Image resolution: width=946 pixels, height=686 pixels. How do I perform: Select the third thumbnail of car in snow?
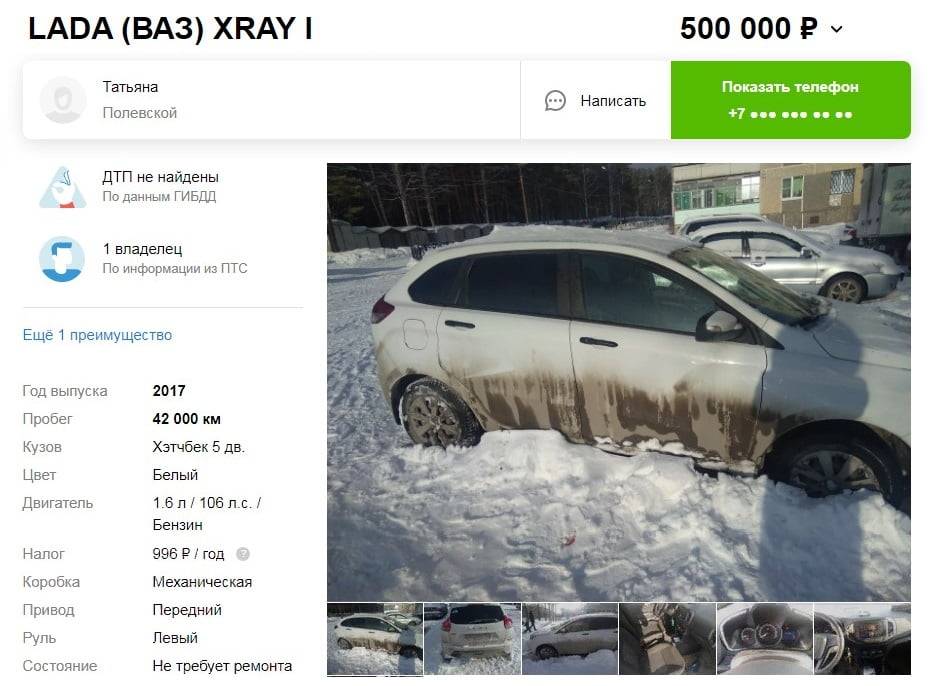570,639
